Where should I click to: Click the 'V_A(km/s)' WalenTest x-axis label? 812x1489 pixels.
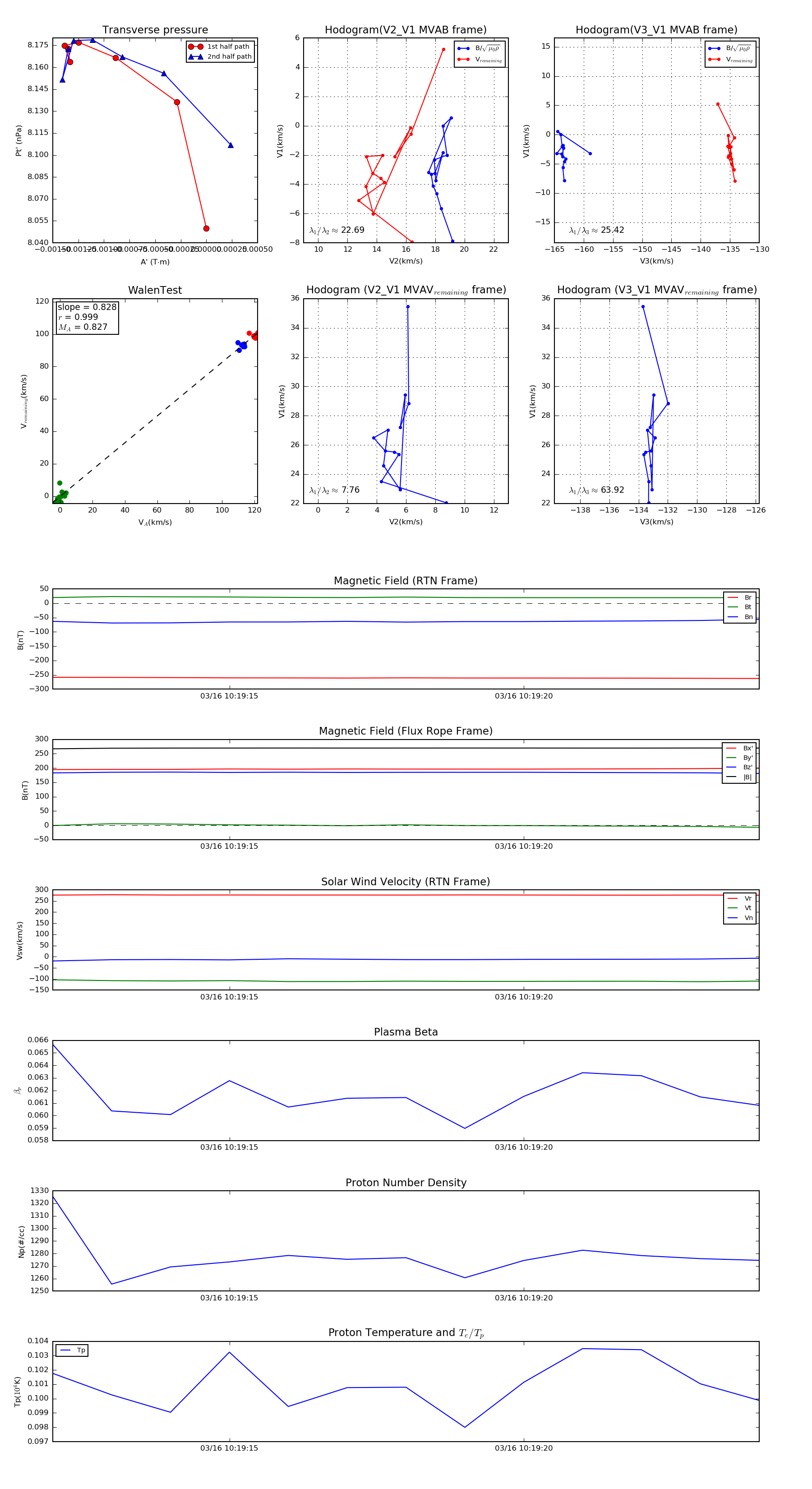coord(155,523)
